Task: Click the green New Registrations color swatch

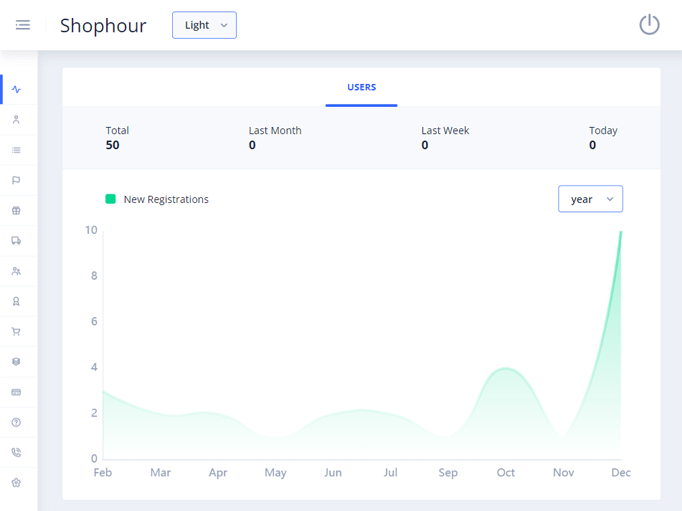Action: click(111, 199)
